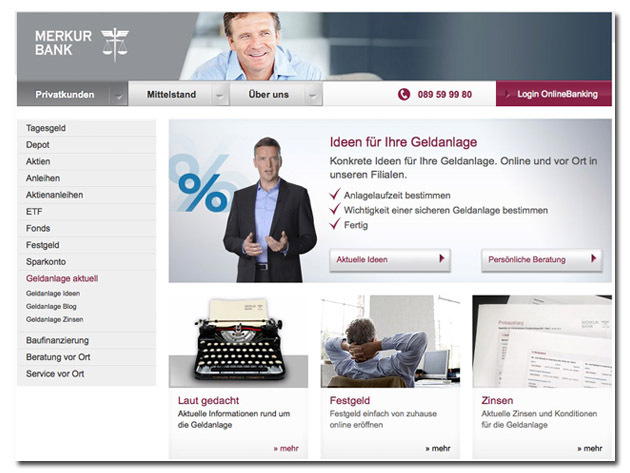Click the red phone icon
This screenshot has width=630, height=473.
404,94
